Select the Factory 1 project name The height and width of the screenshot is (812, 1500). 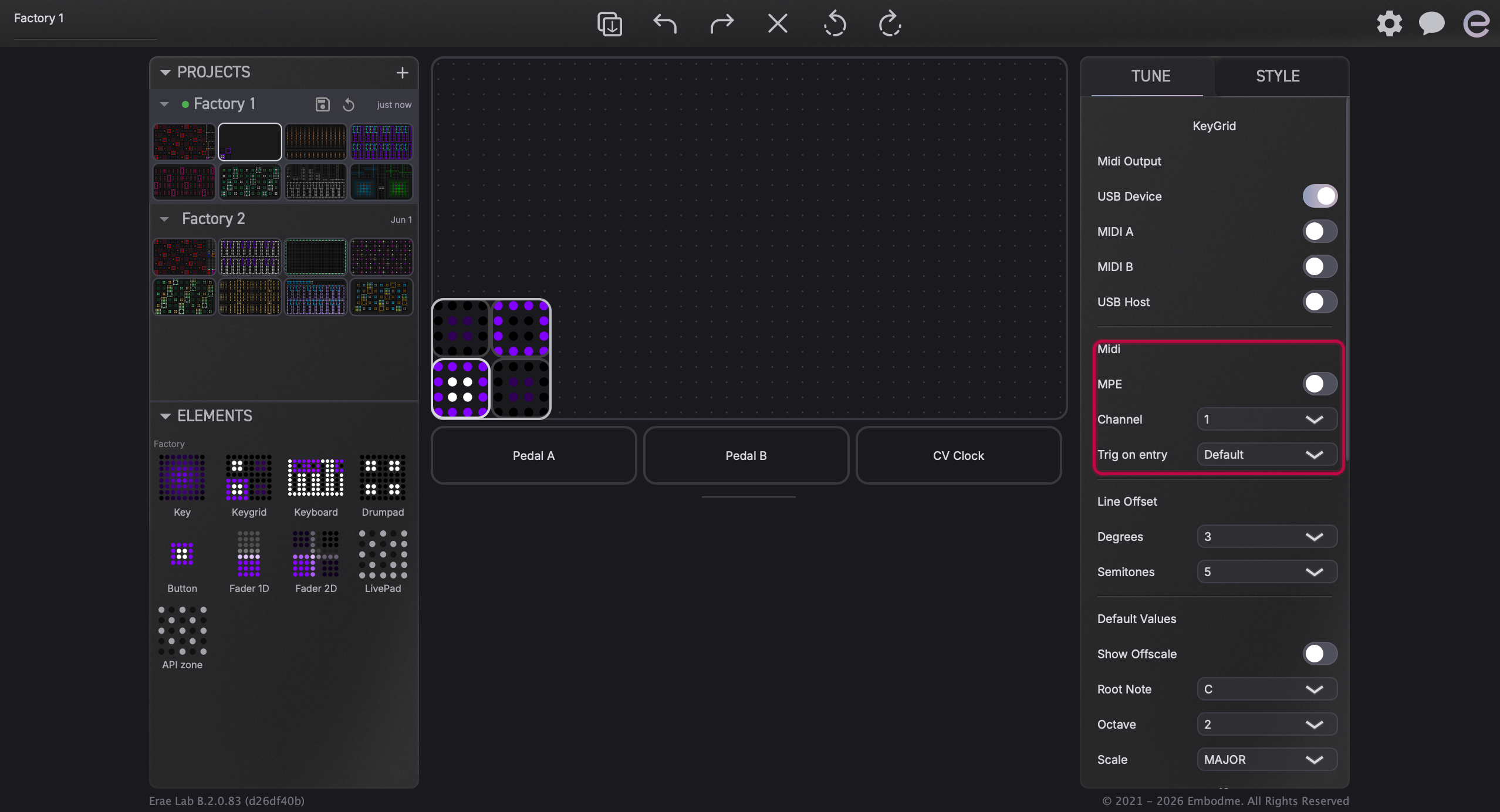pyautogui.click(x=224, y=104)
